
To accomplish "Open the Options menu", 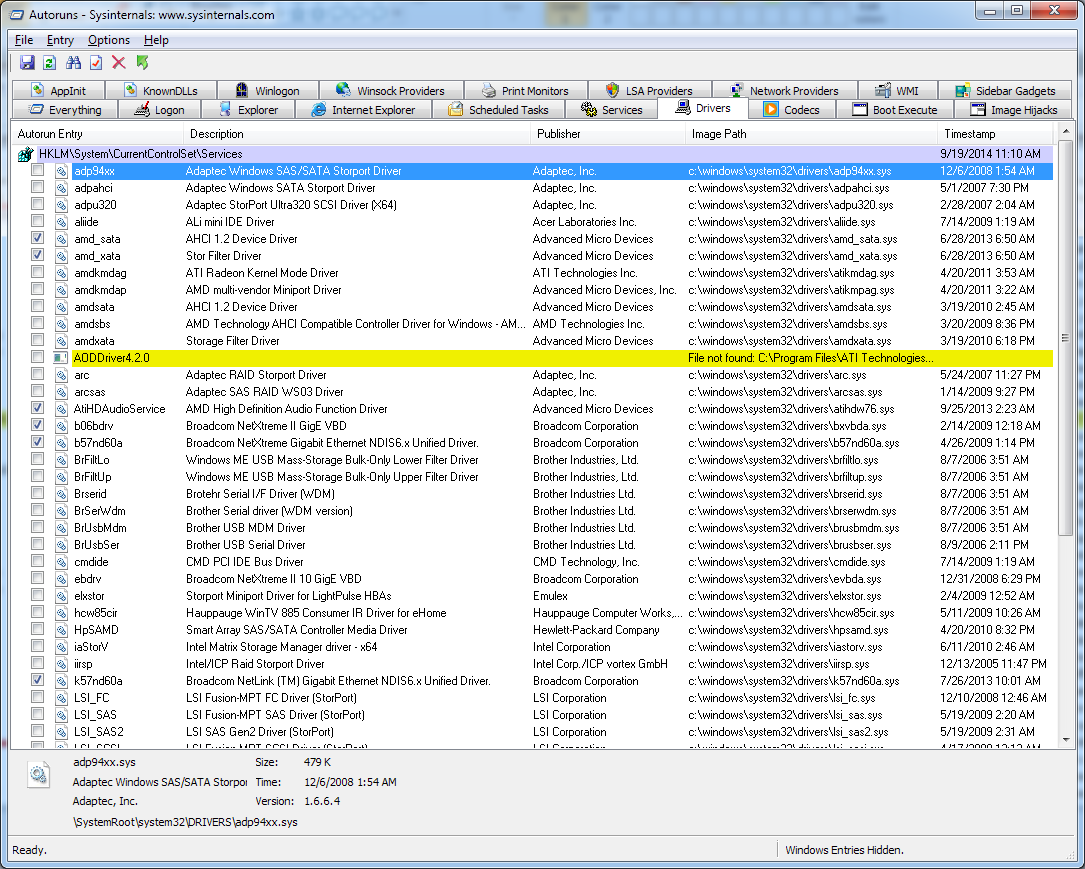I will [109, 40].
